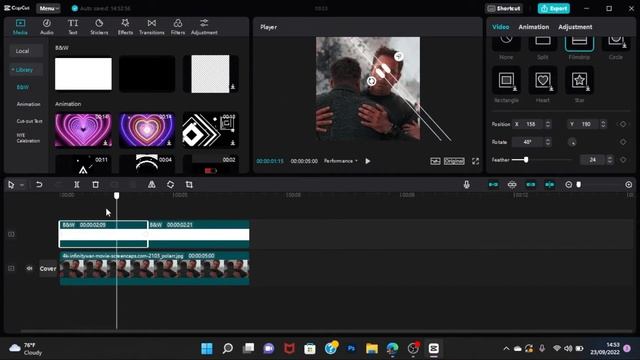
Task: Click the Undo arrow in timeline toolbar
Action: pyautogui.click(x=39, y=184)
